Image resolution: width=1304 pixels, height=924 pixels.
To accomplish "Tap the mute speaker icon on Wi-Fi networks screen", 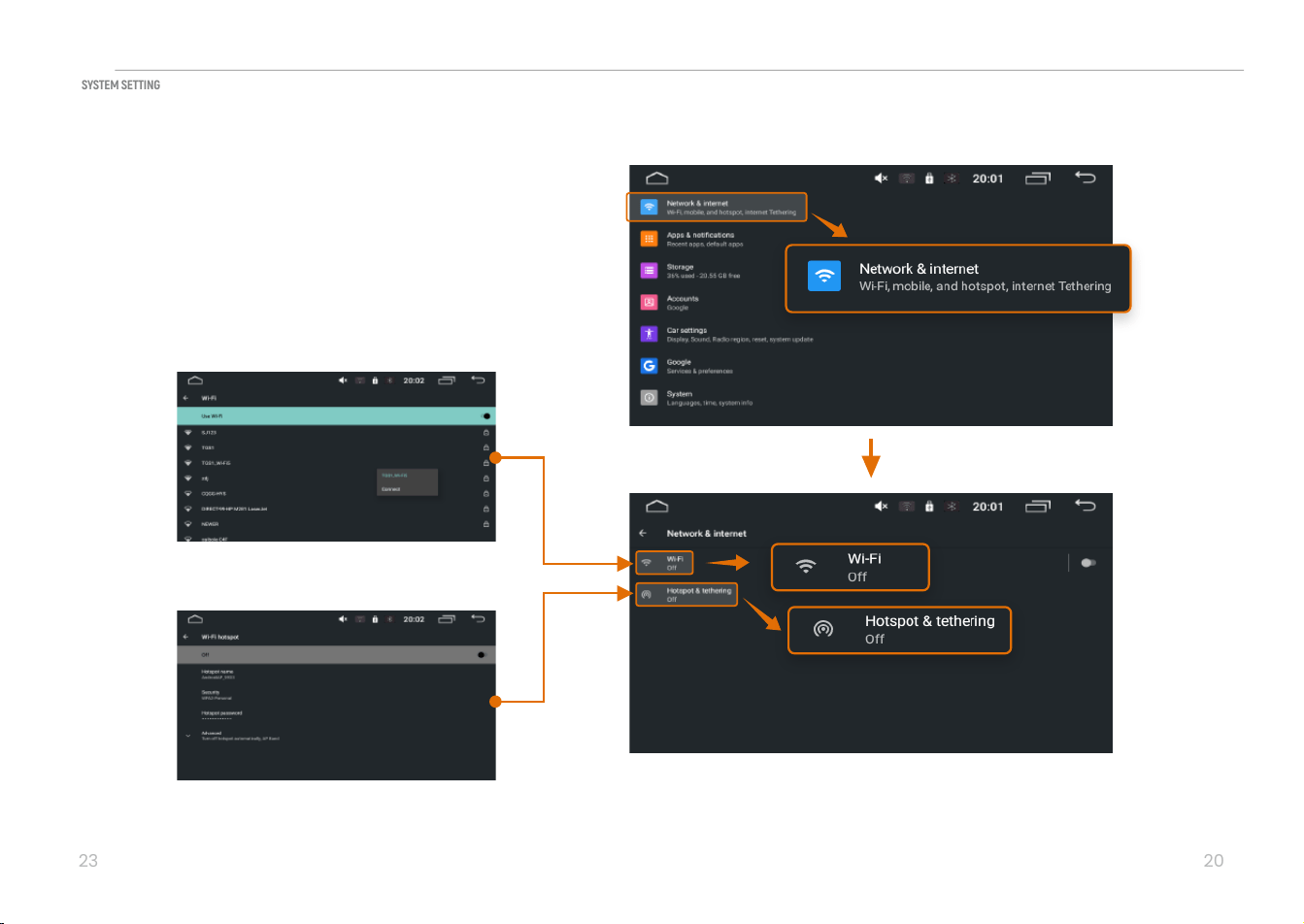I will point(343,380).
